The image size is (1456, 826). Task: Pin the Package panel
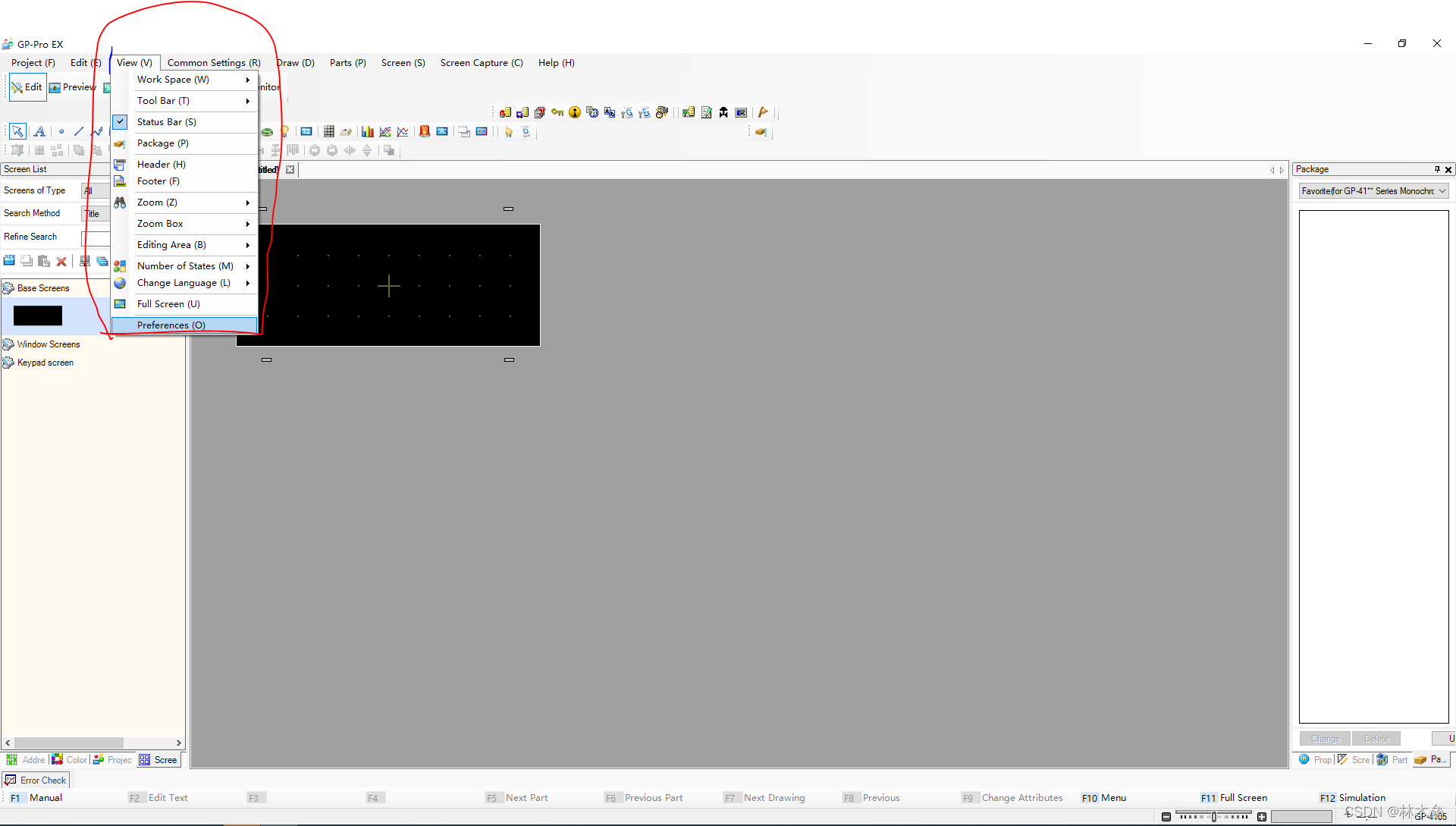pyautogui.click(x=1436, y=169)
